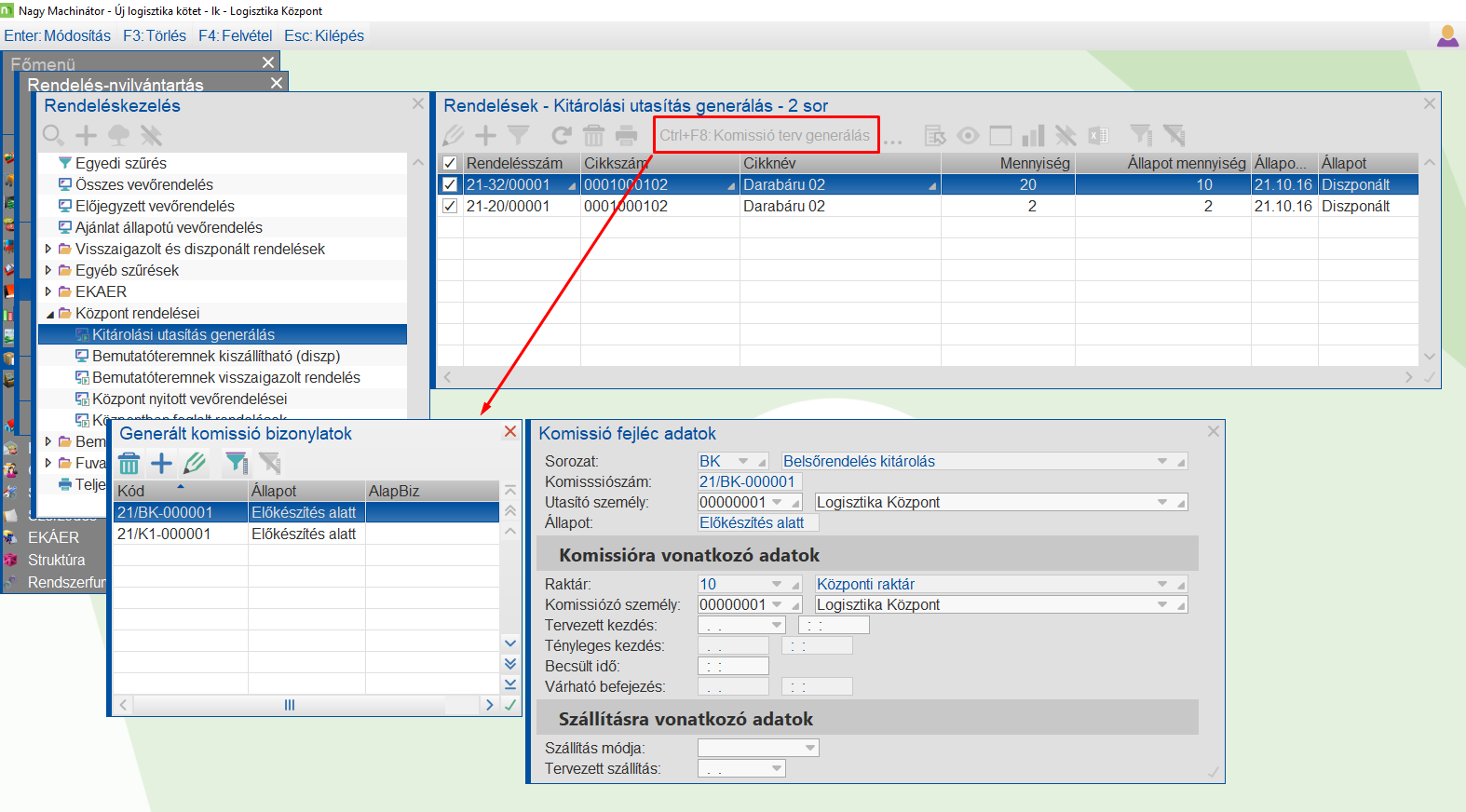1466x812 pixels.
Task: Add a new komissió with the blue plus icon
Action: 162,463
